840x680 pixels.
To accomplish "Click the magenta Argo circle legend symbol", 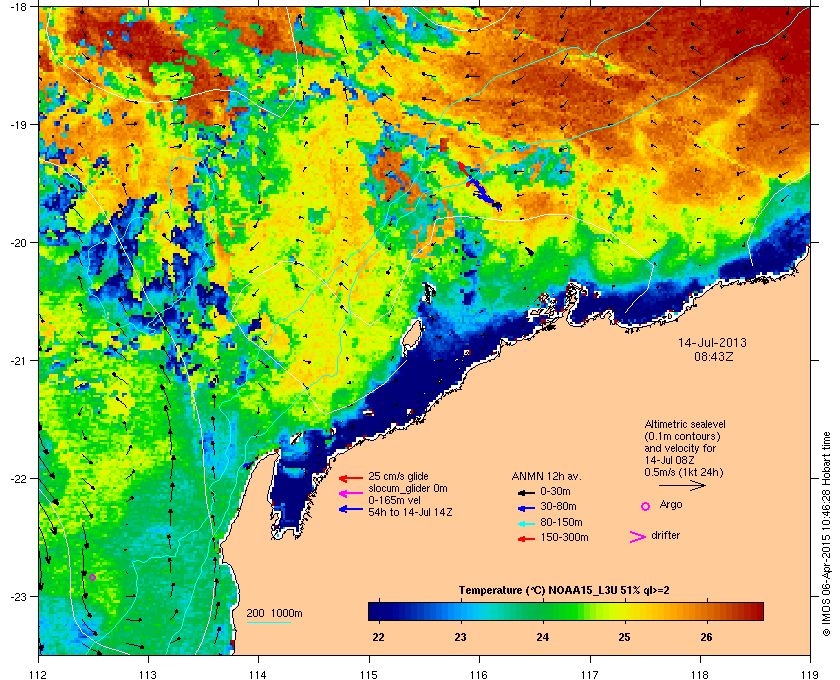I will click(646, 506).
